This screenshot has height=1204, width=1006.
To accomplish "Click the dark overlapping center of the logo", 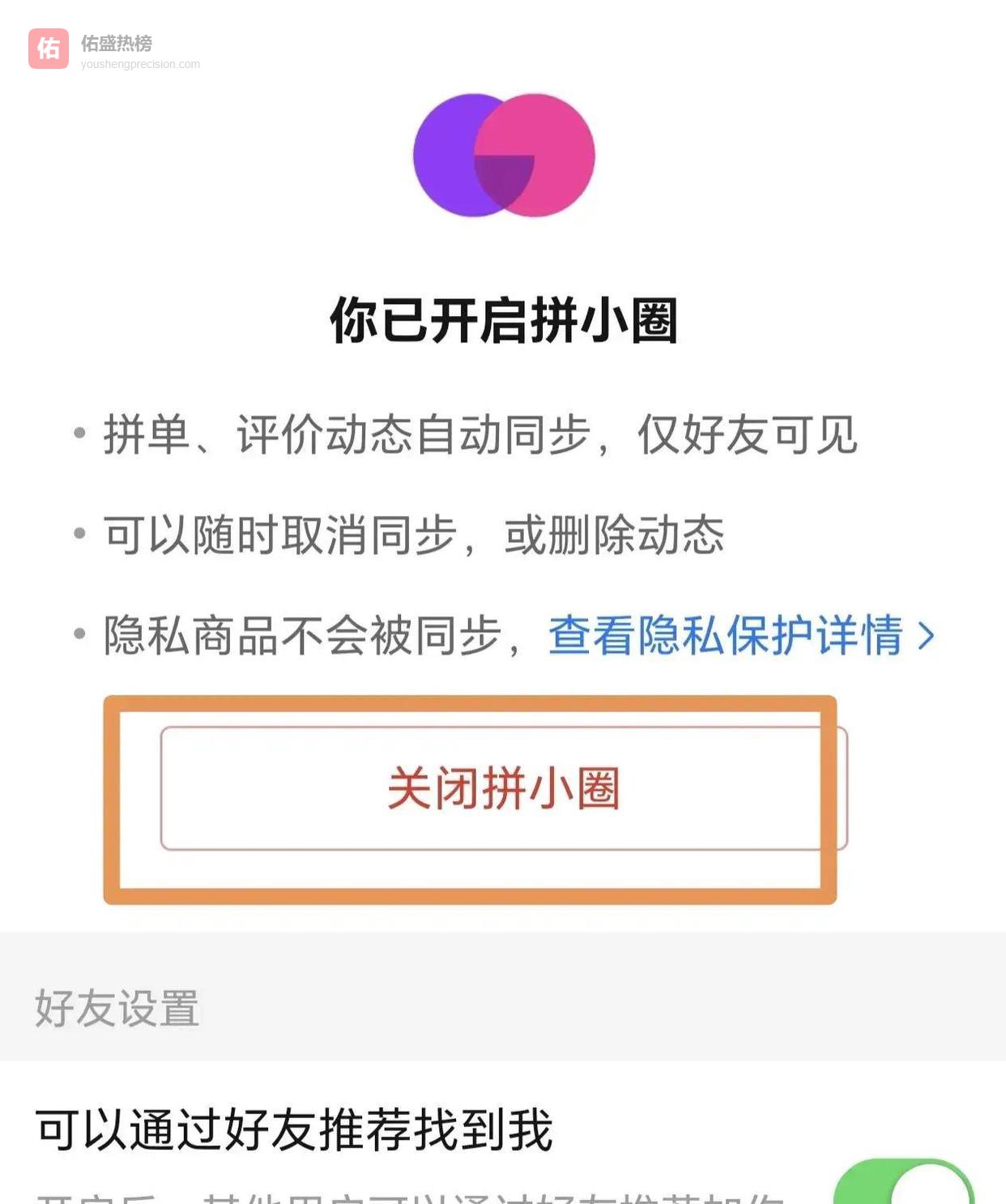I will (x=504, y=177).
